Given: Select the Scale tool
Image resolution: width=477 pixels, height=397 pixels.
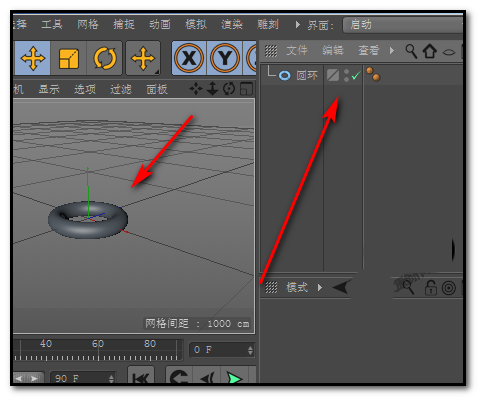Looking at the screenshot, I should click(x=69, y=58).
